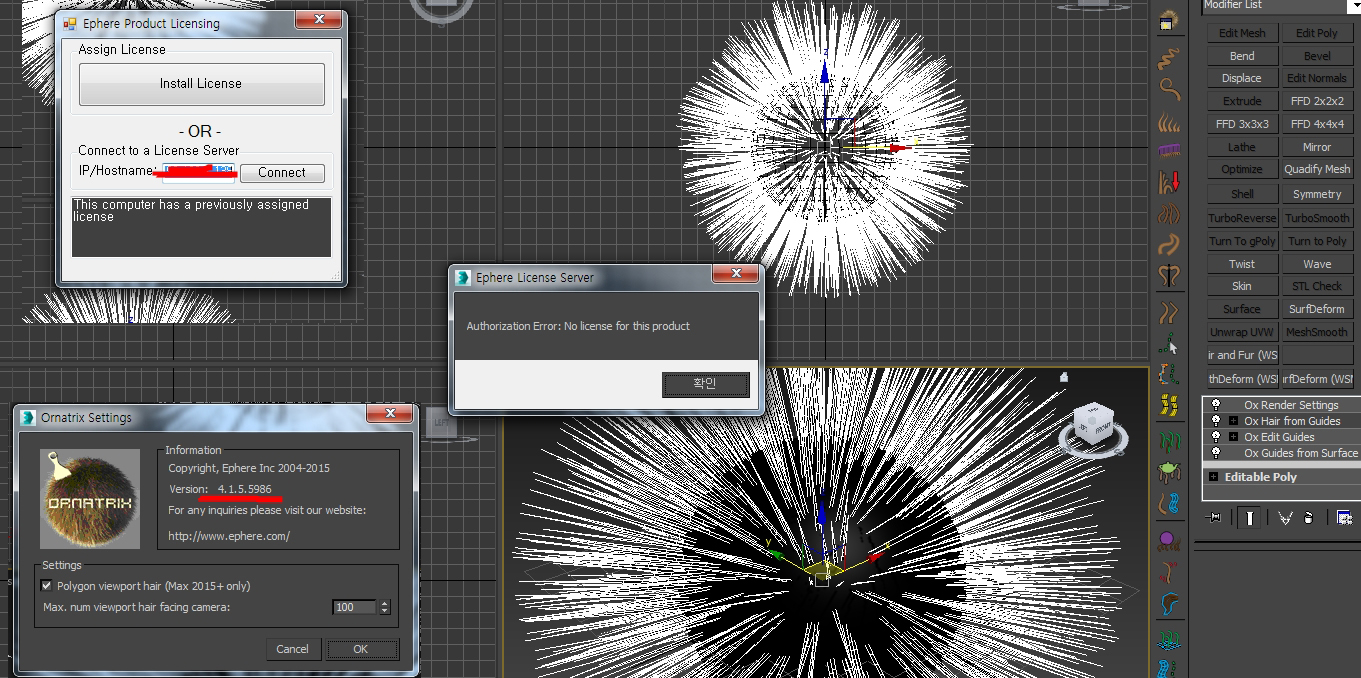This screenshot has height=678, width=1361.
Task: Toggle lightbulb for Ox Render Settings modifier
Action: 1216,405
